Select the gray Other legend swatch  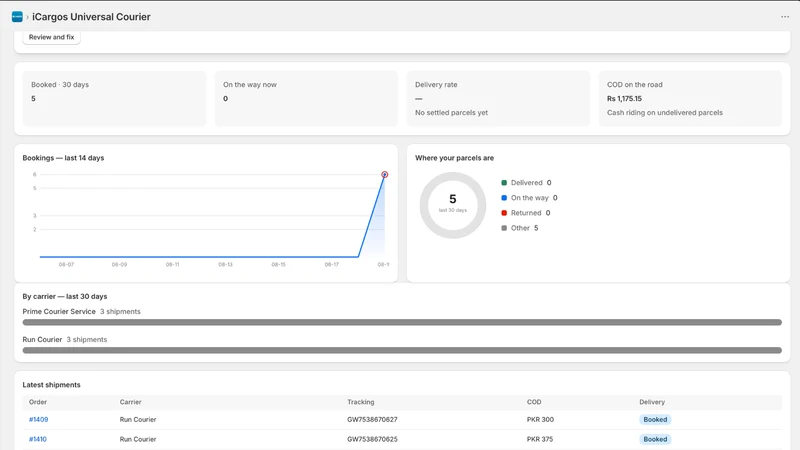(504, 228)
